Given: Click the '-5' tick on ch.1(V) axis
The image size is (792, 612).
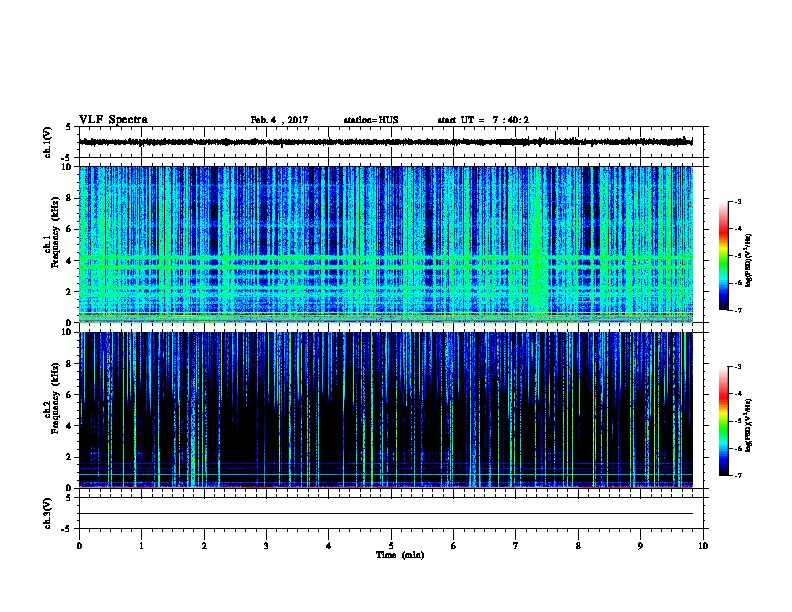Looking at the screenshot, I should (67, 158).
